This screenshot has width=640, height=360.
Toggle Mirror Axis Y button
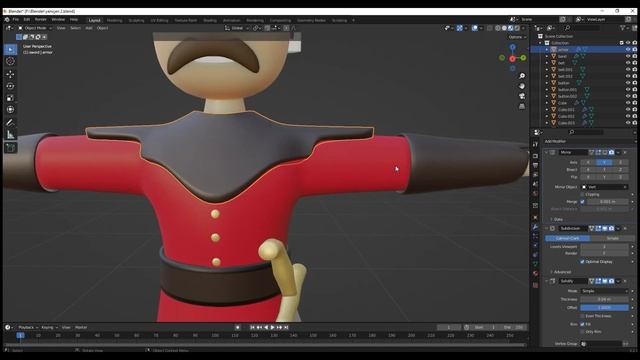(x=604, y=162)
